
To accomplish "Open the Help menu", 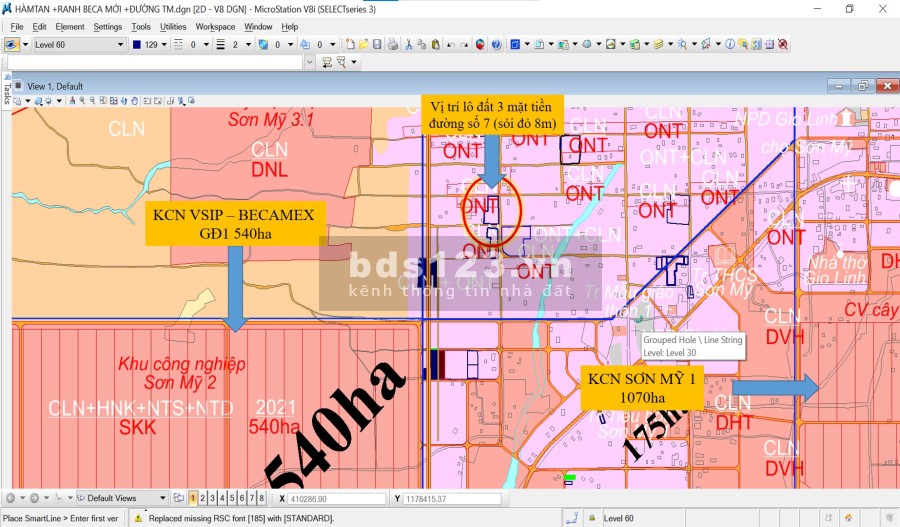I will 289,26.
